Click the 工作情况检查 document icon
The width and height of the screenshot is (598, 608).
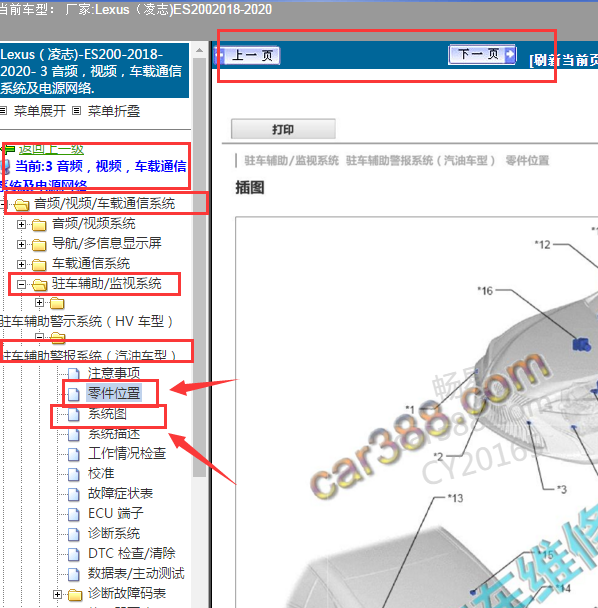(74, 454)
